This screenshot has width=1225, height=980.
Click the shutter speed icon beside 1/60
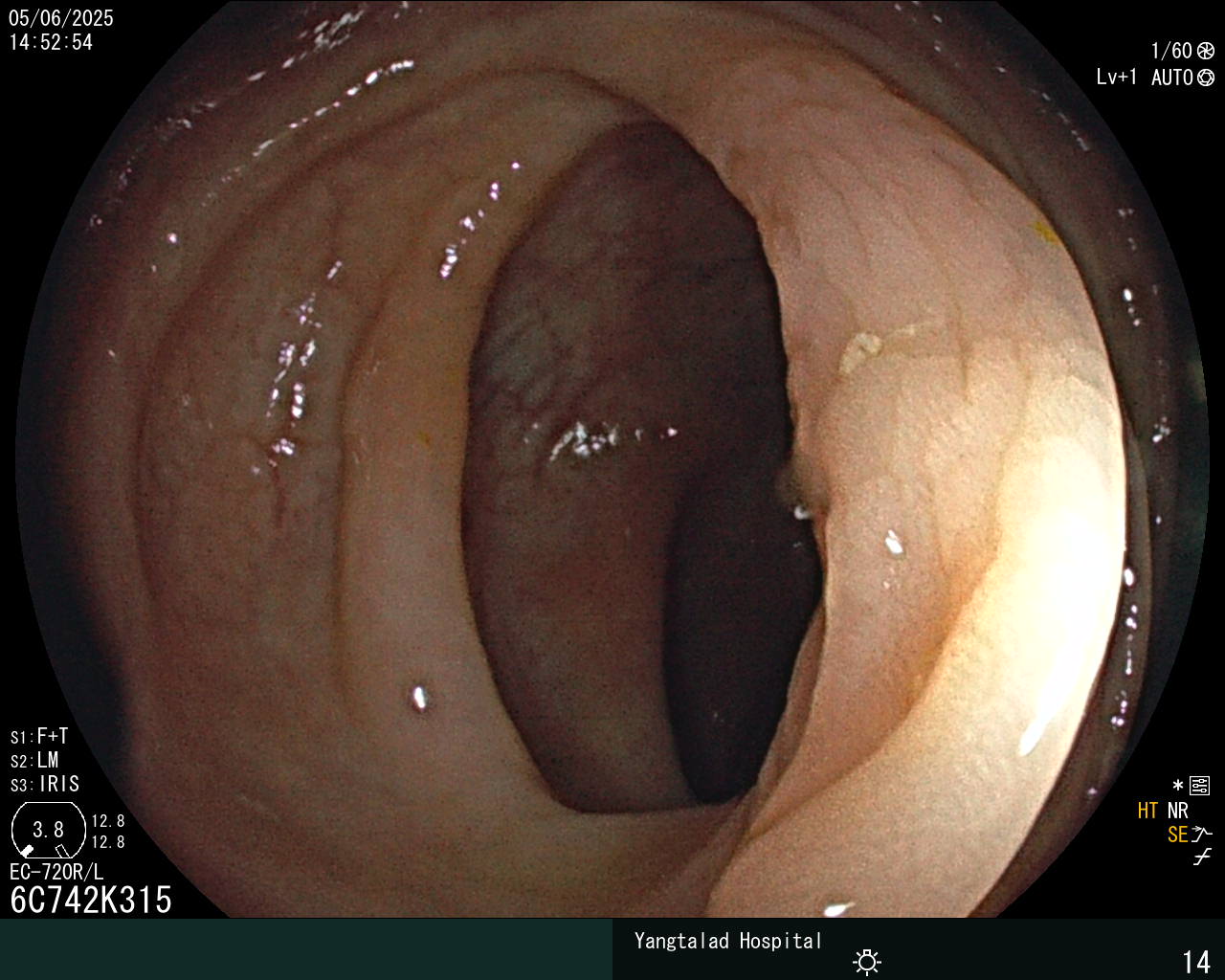click(1206, 52)
